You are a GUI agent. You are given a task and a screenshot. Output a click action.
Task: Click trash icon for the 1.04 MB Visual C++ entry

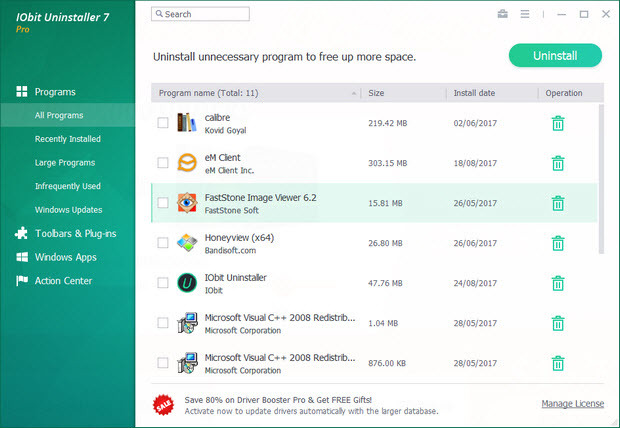pyautogui.click(x=558, y=323)
